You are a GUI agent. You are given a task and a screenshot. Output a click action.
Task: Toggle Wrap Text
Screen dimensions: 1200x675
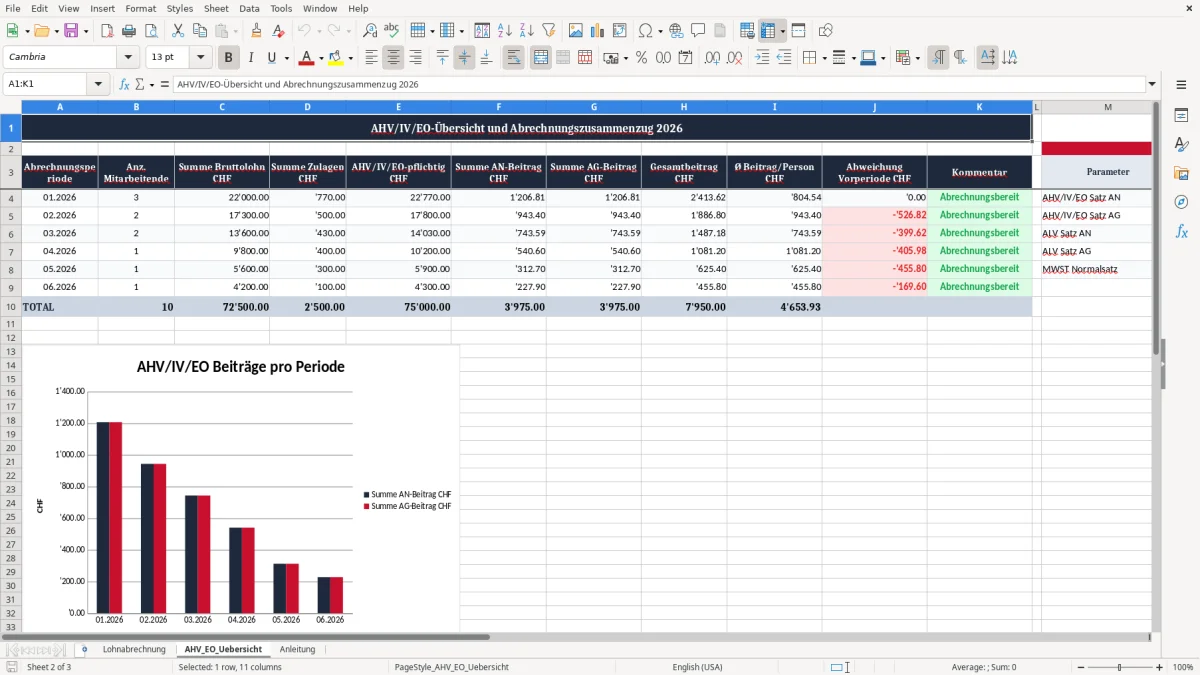point(514,58)
